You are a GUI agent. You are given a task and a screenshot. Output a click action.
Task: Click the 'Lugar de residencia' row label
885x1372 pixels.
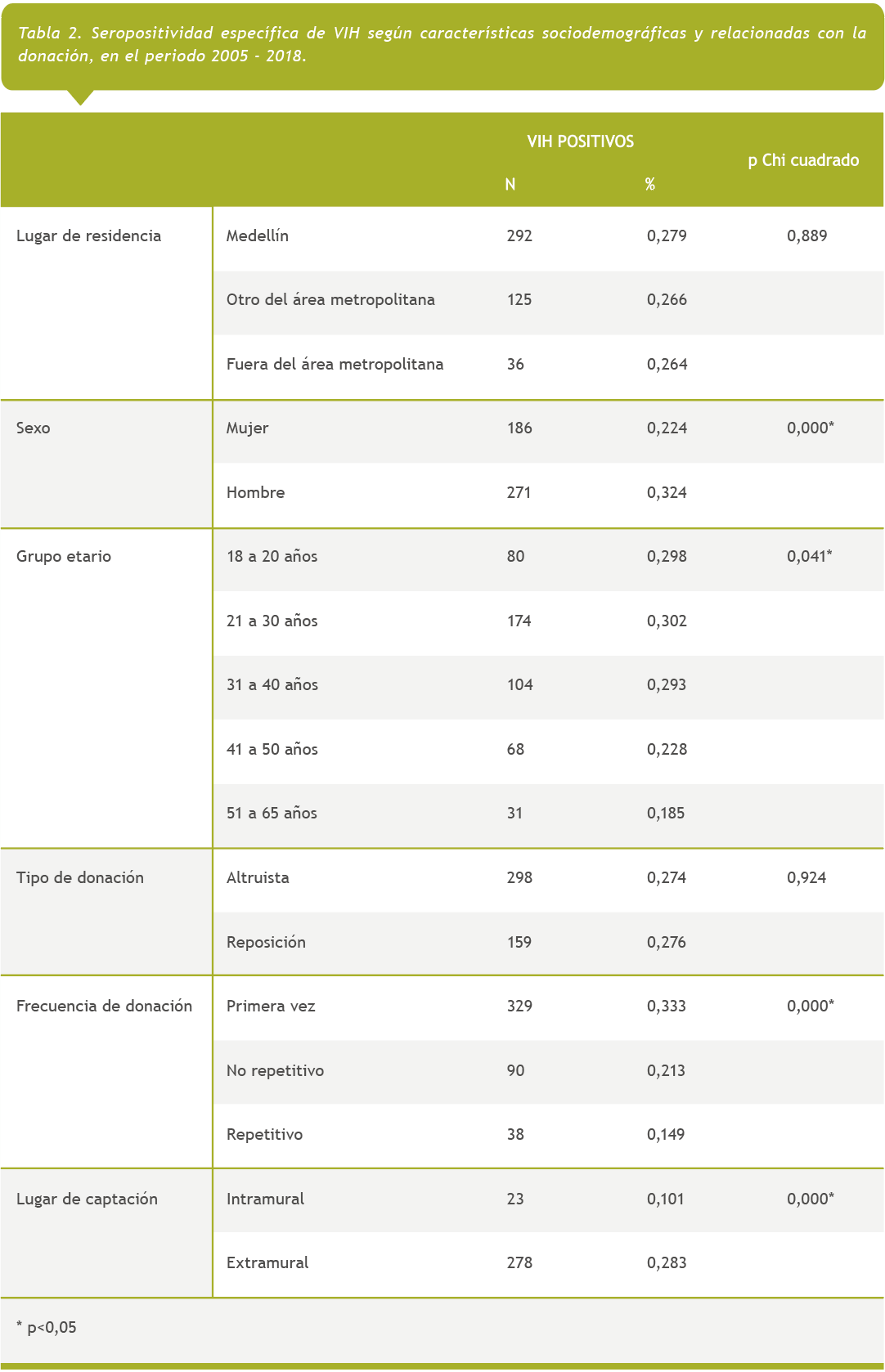pyautogui.click(x=88, y=236)
